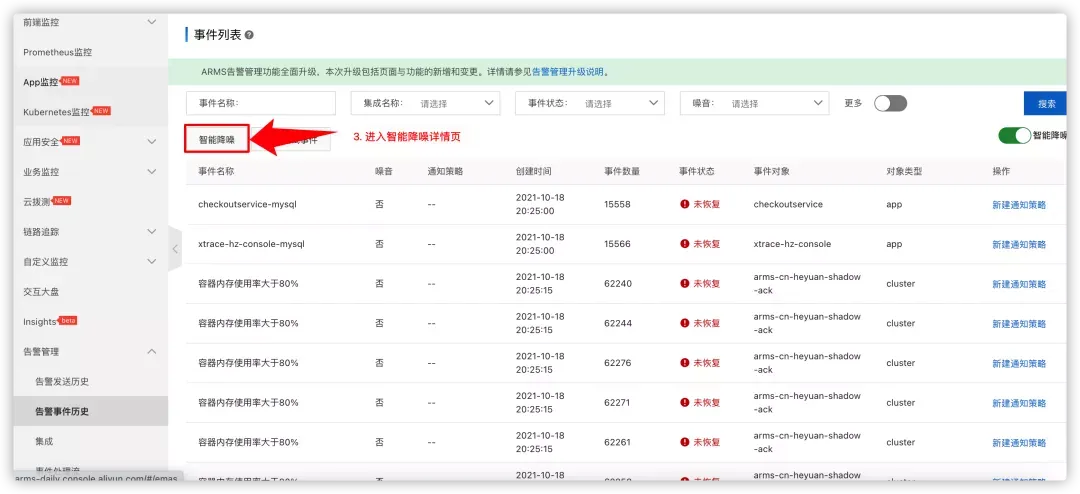Open App监控 in the sidebar
The width and height of the screenshot is (1080, 494).
click(x=41, y=82)
